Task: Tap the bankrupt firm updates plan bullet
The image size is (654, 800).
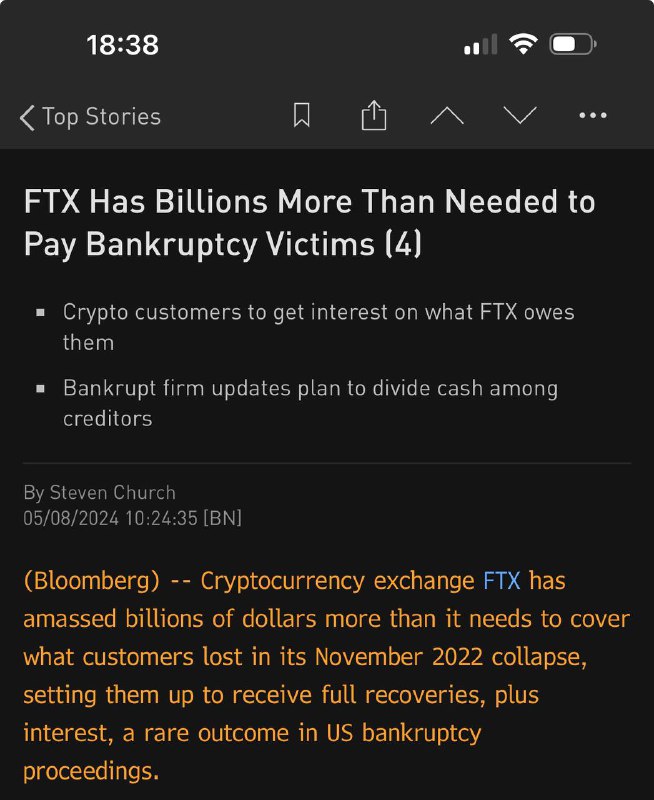Action: (310, 402)
